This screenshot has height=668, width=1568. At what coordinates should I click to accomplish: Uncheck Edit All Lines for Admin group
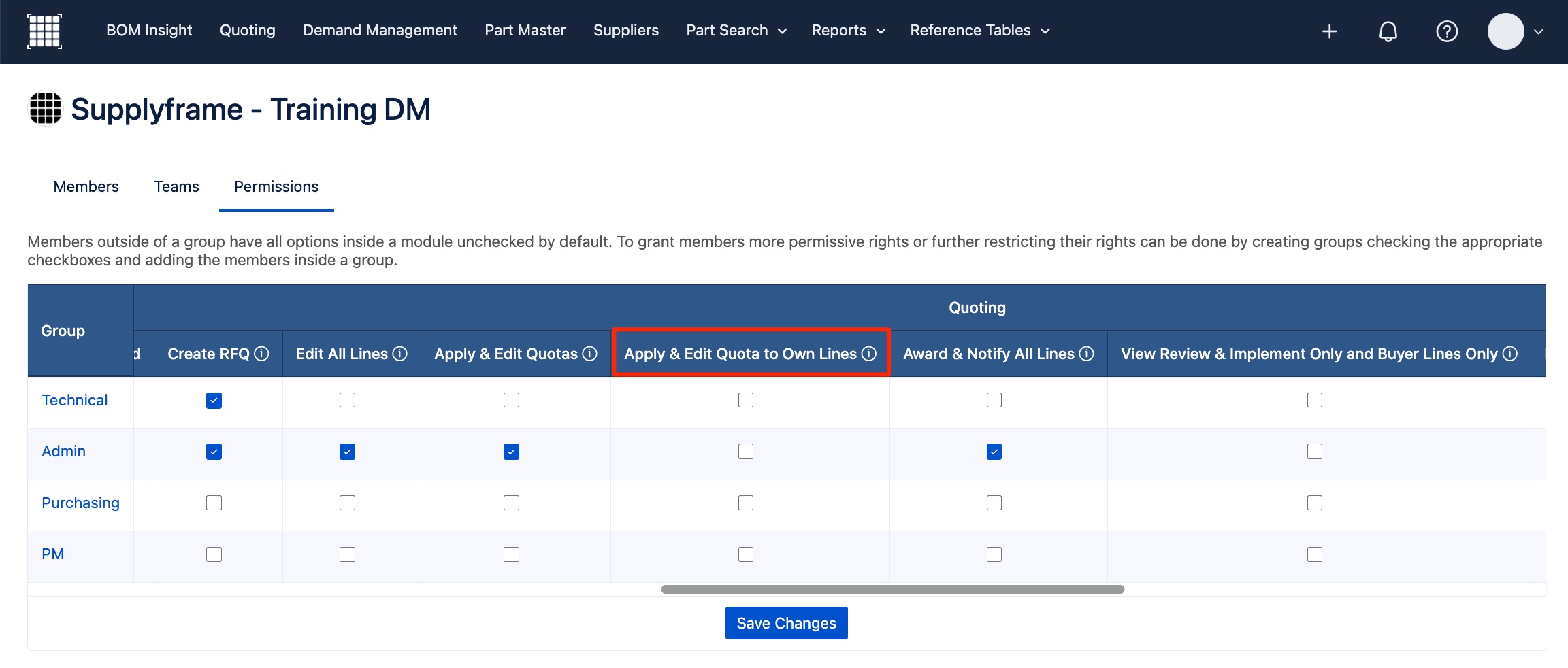coord(347,452)
